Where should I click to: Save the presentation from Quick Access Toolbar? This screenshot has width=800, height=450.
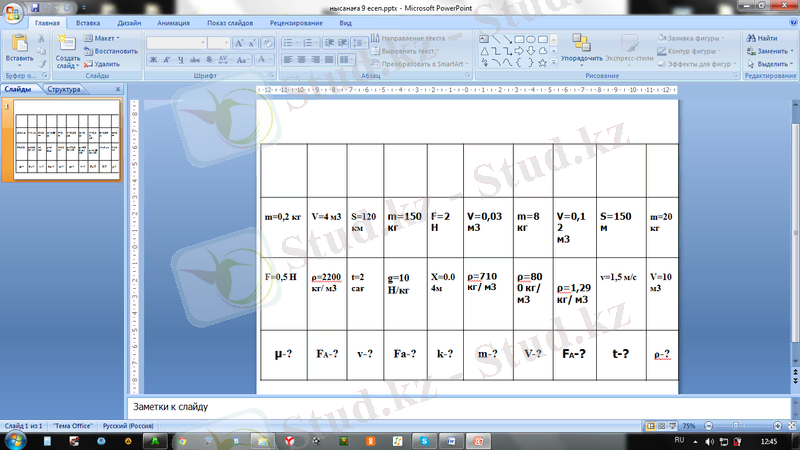pyautogui.click(x=36, y=6)
